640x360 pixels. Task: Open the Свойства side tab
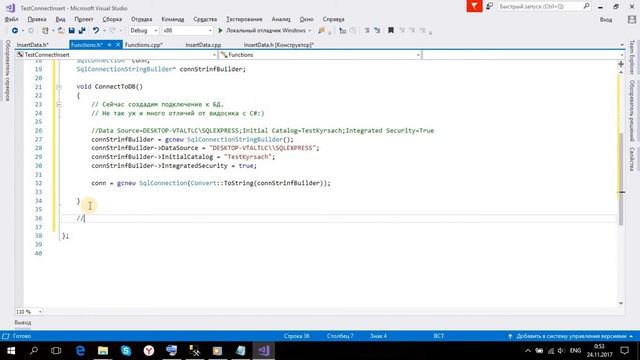click(x=632, y=159)
